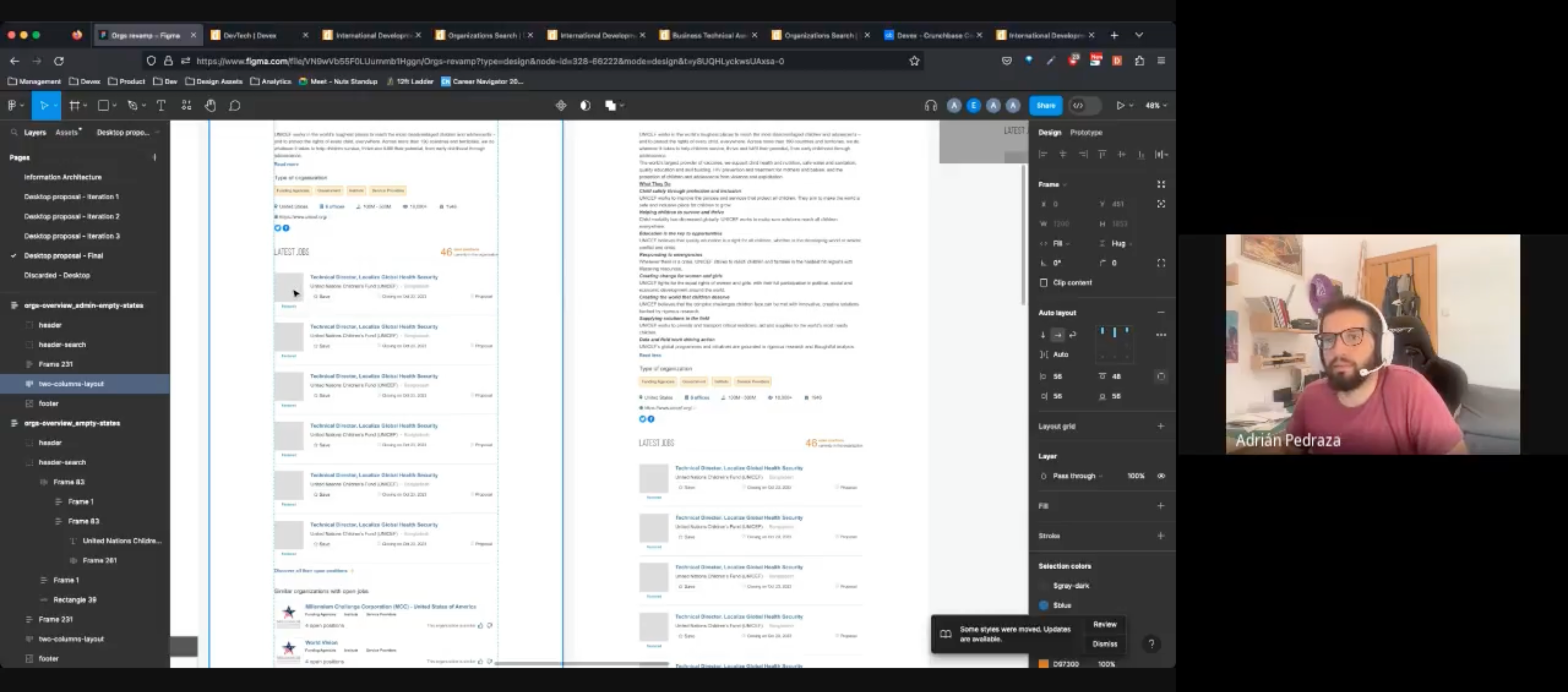Click the Sblue color swatch
Image resolution: width=1568 pixels, height=692 pixels.
point(1044,605)
